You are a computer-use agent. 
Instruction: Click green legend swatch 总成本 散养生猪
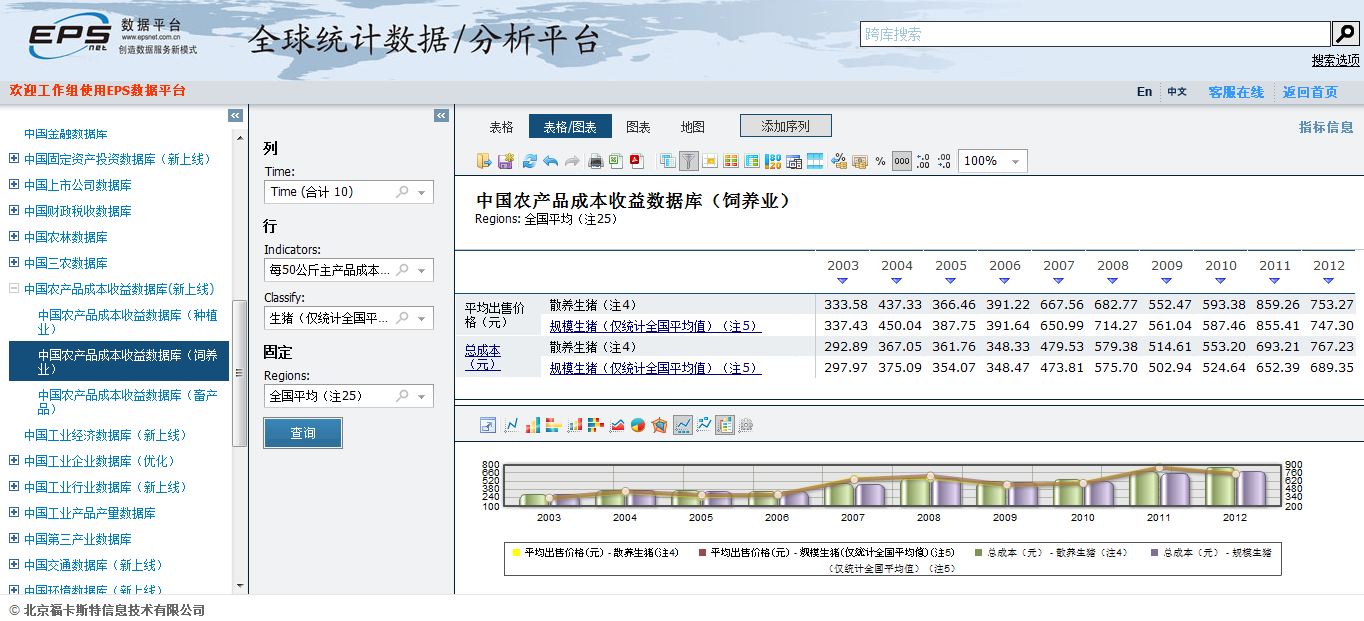tap(979, 552)
